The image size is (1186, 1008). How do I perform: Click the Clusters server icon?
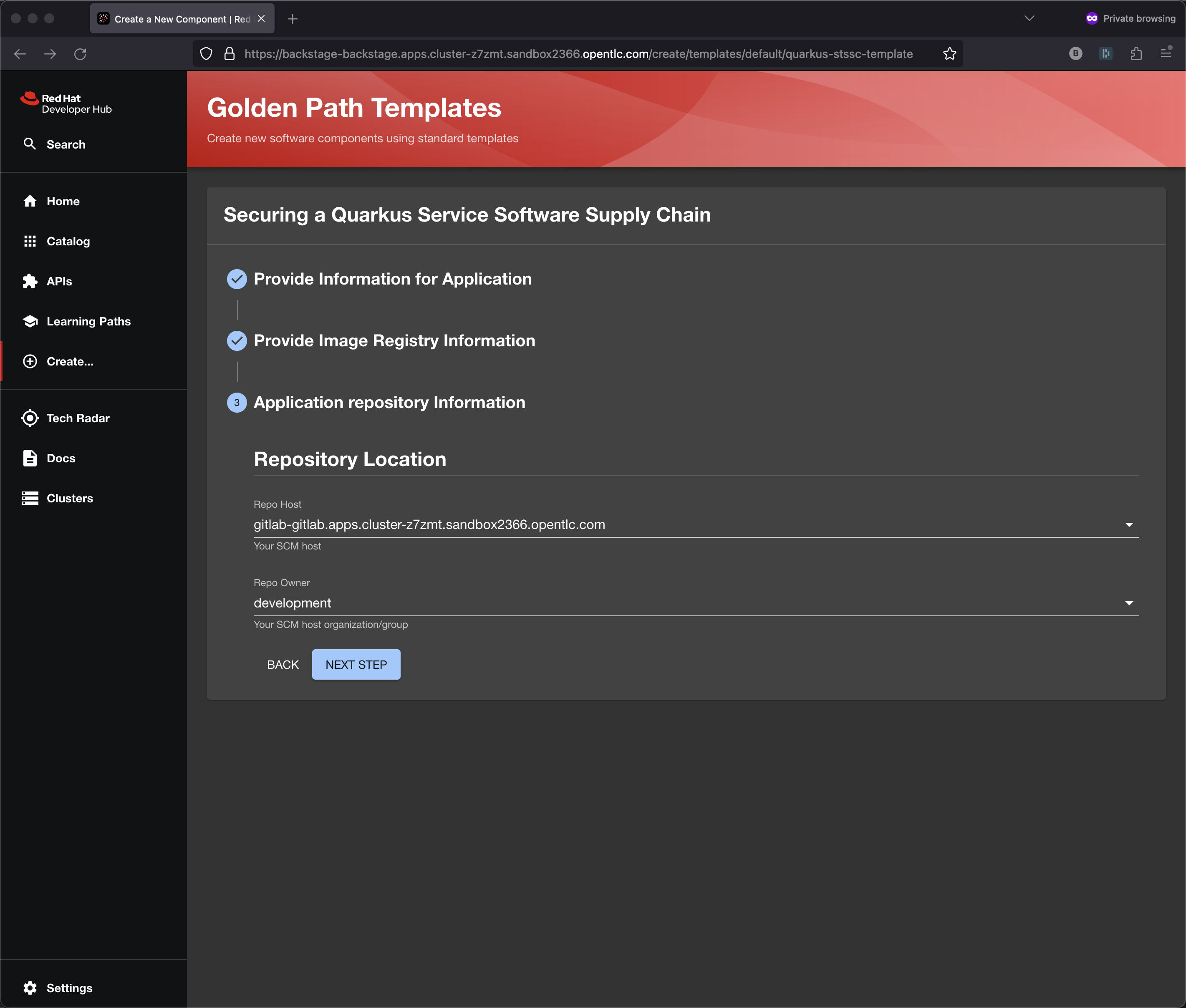pos(30,498)
